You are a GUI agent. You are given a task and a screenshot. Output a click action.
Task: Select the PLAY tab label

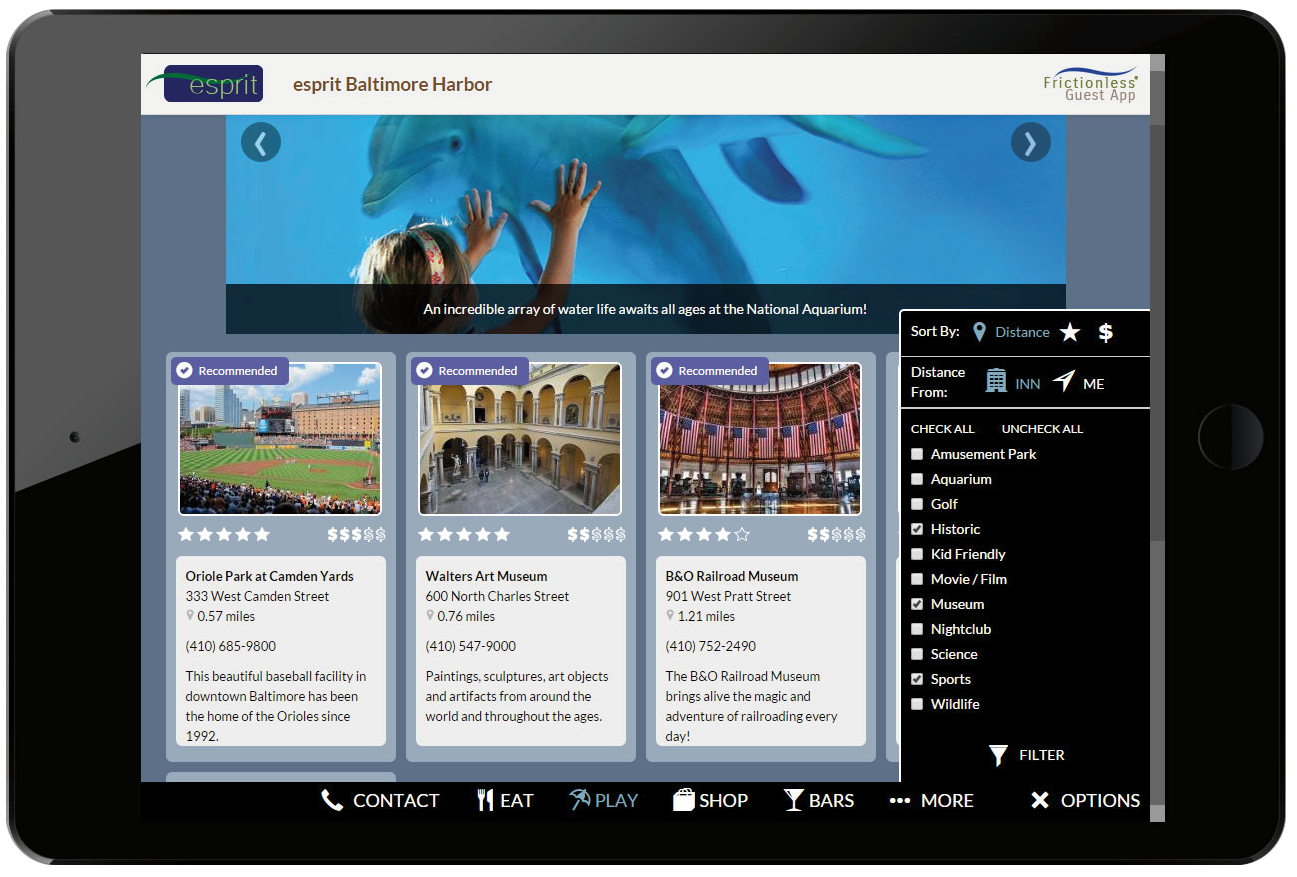616,801
